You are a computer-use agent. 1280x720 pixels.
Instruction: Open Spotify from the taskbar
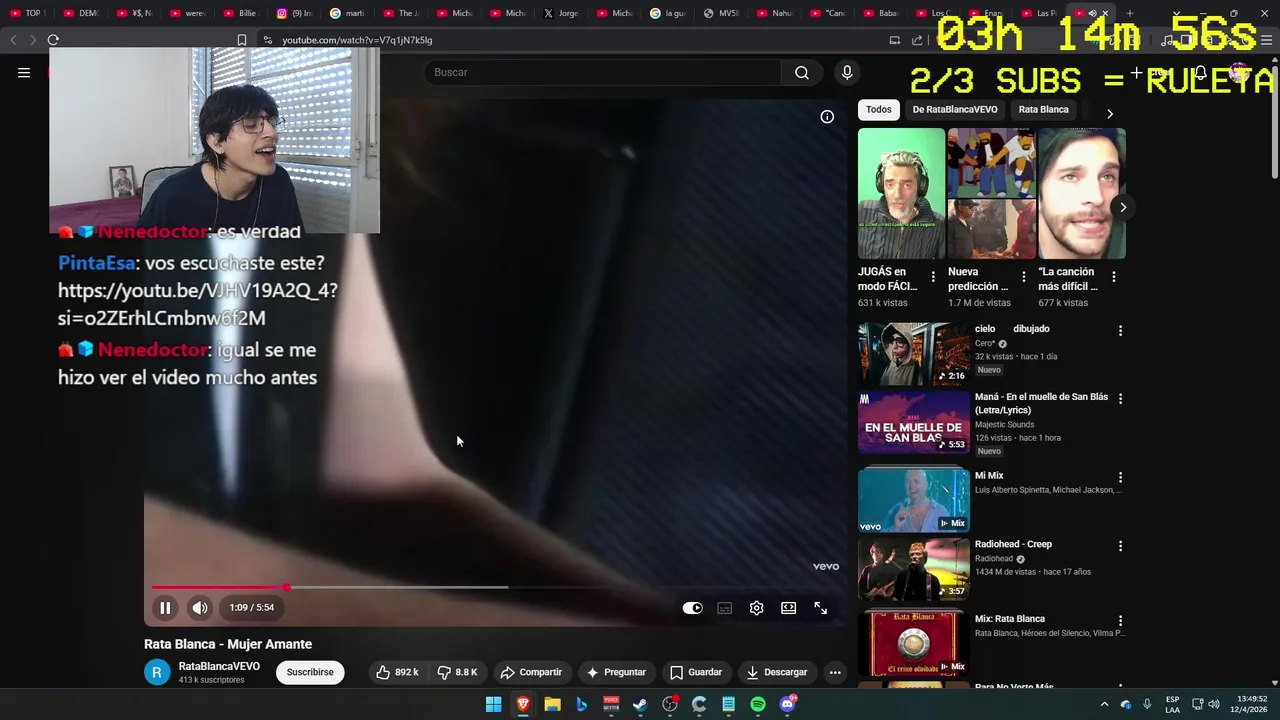coord(758,704)
